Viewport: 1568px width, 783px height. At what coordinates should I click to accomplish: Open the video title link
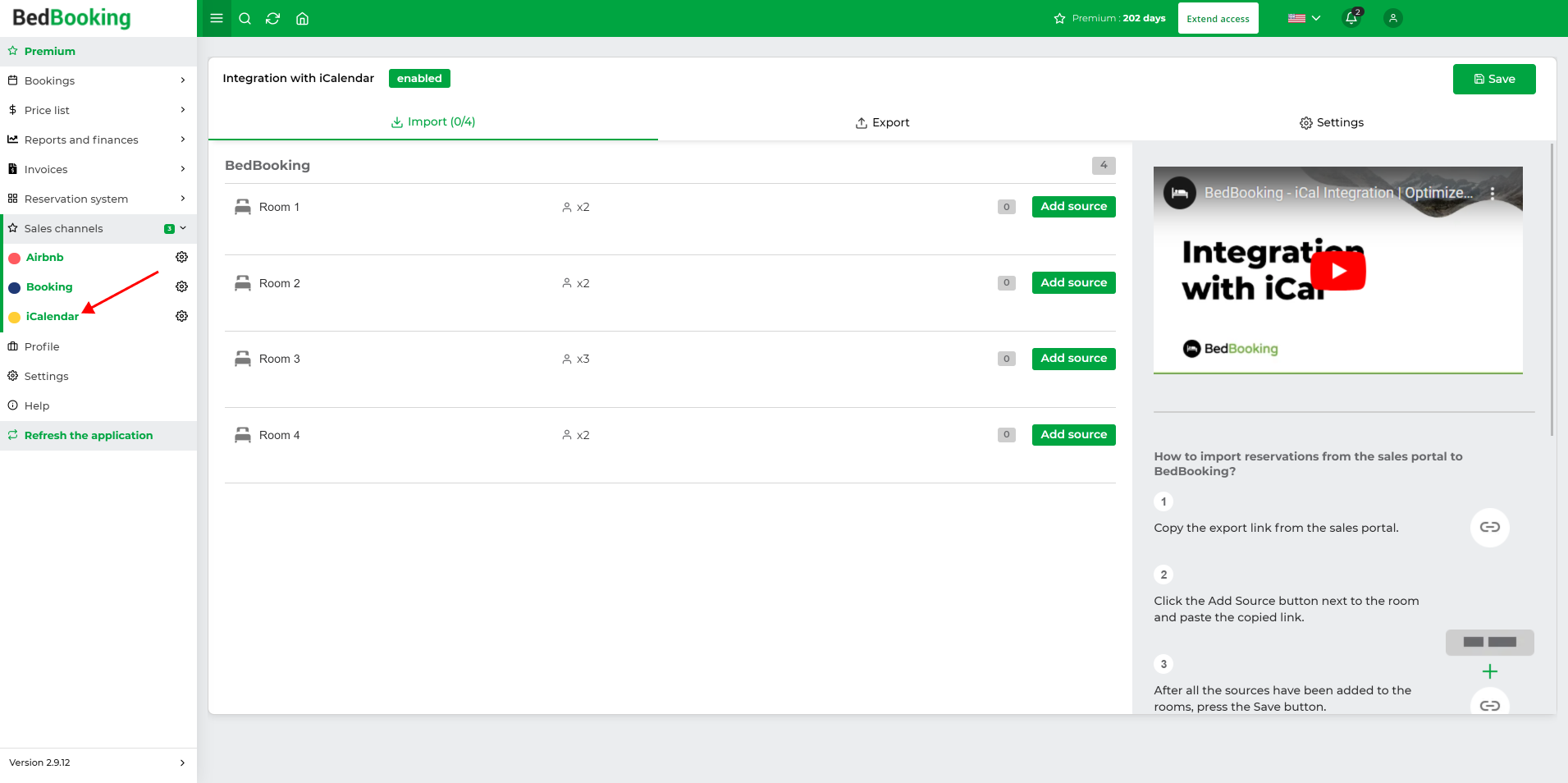click(1338, 193)
